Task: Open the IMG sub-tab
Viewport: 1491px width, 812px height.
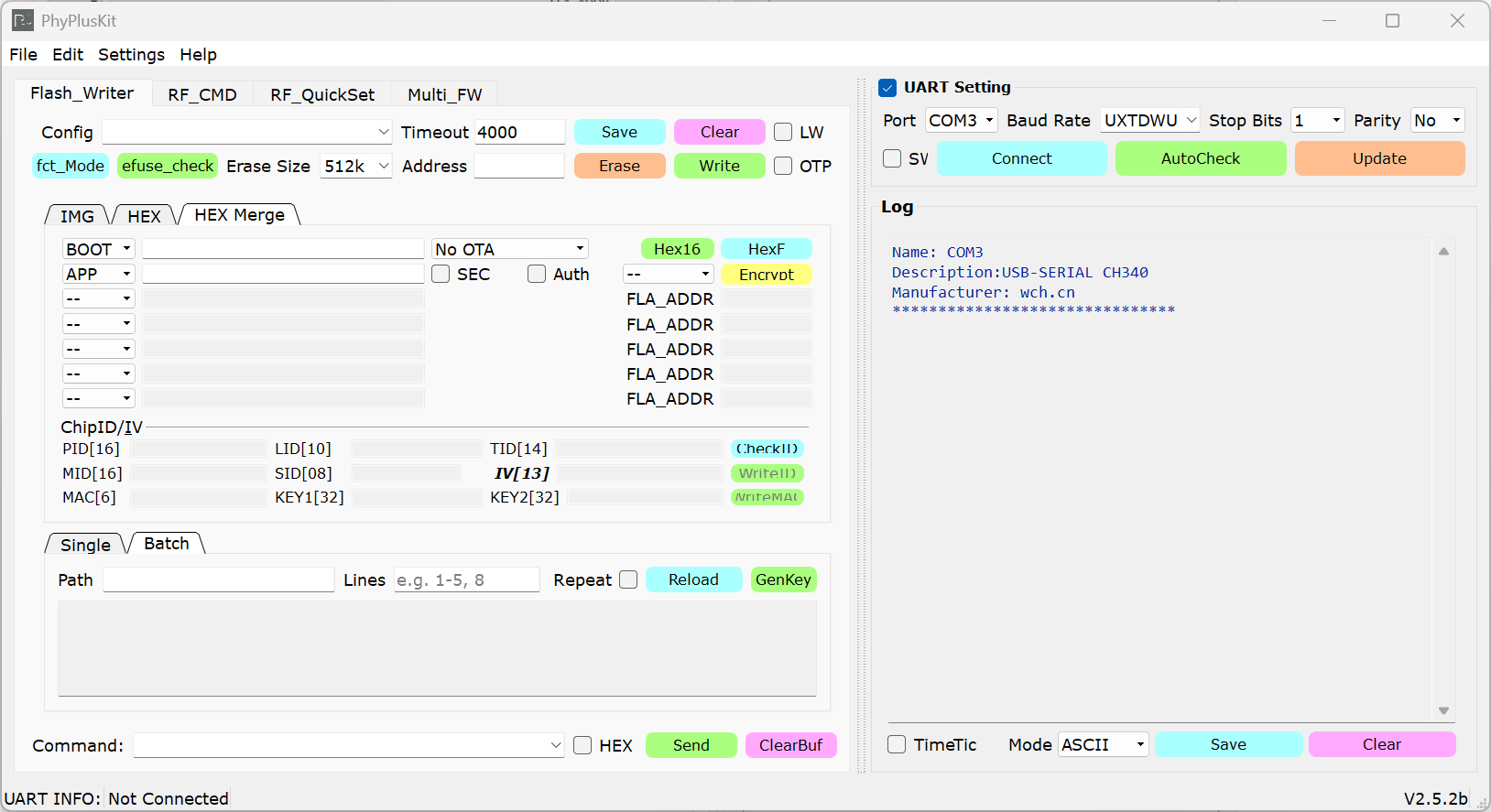Action: (x=77, y=216)
